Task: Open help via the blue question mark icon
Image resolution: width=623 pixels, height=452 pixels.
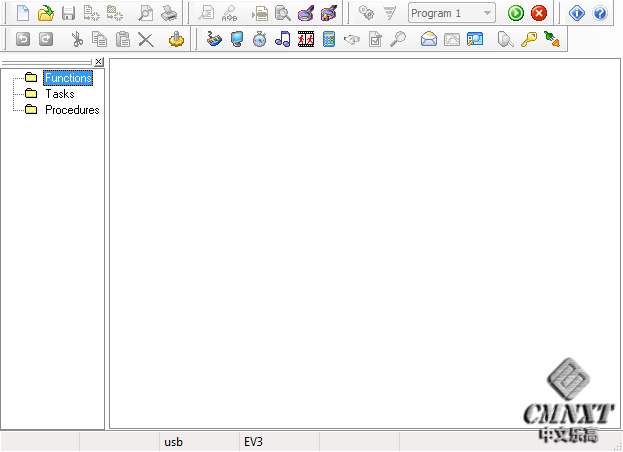Action: point(600,13)
